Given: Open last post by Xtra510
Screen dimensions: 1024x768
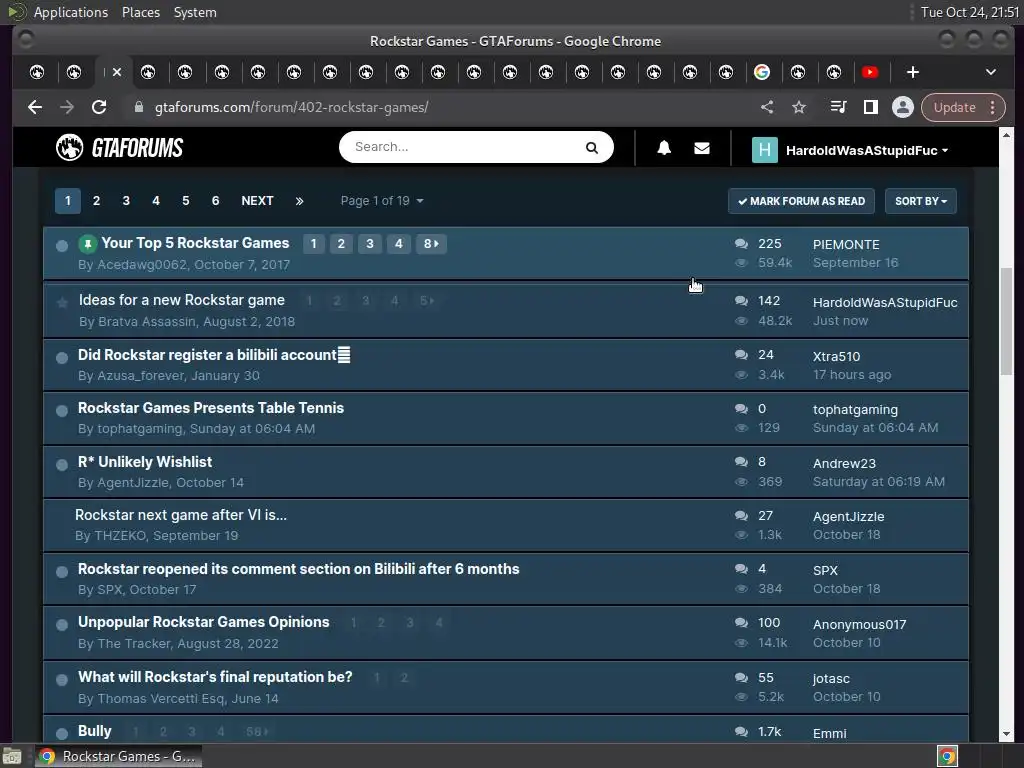Looking at the screenshot, I should tap(852, 375).
